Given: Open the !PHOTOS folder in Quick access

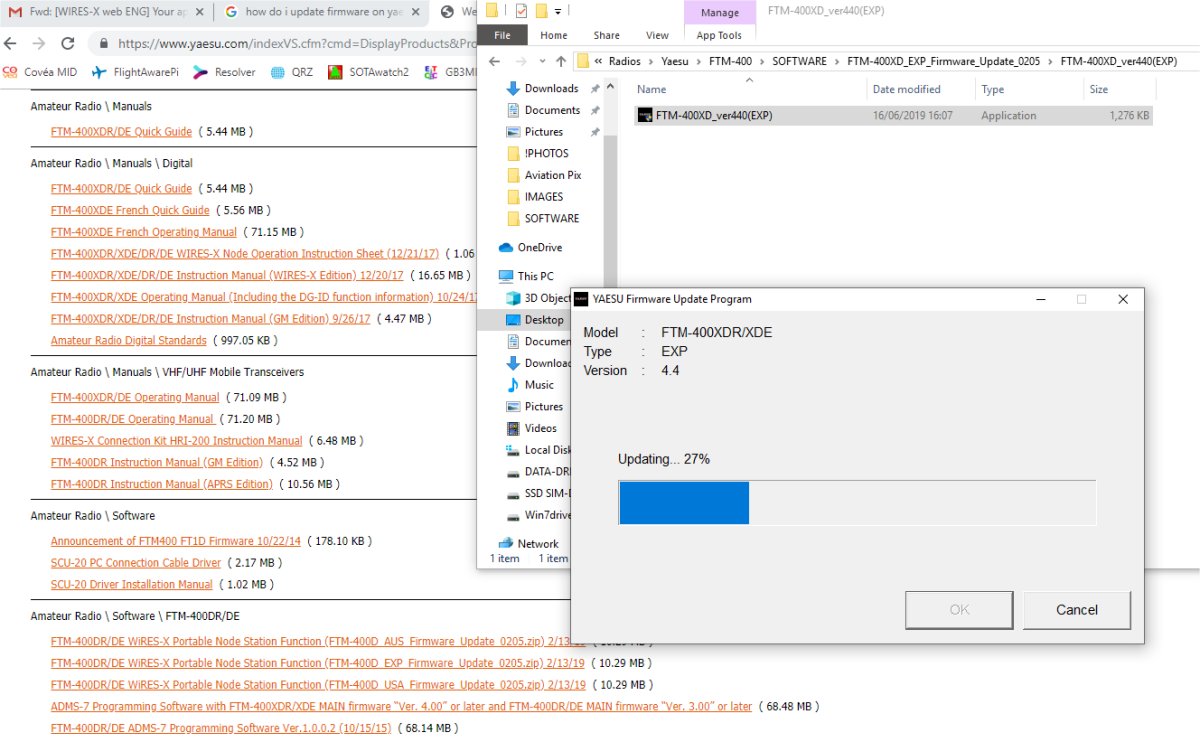Looking at the screenshot, I should pos(537,153).
